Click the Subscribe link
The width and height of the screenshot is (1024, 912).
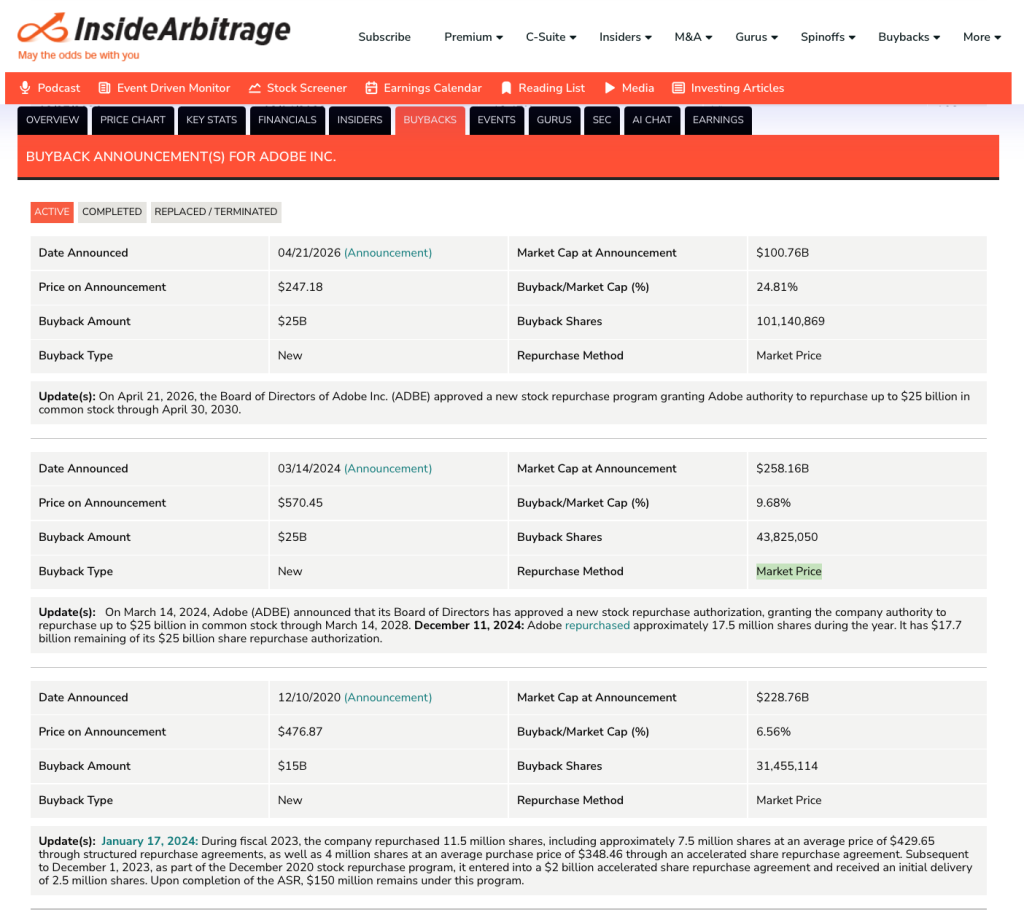[x=384, y=37]
